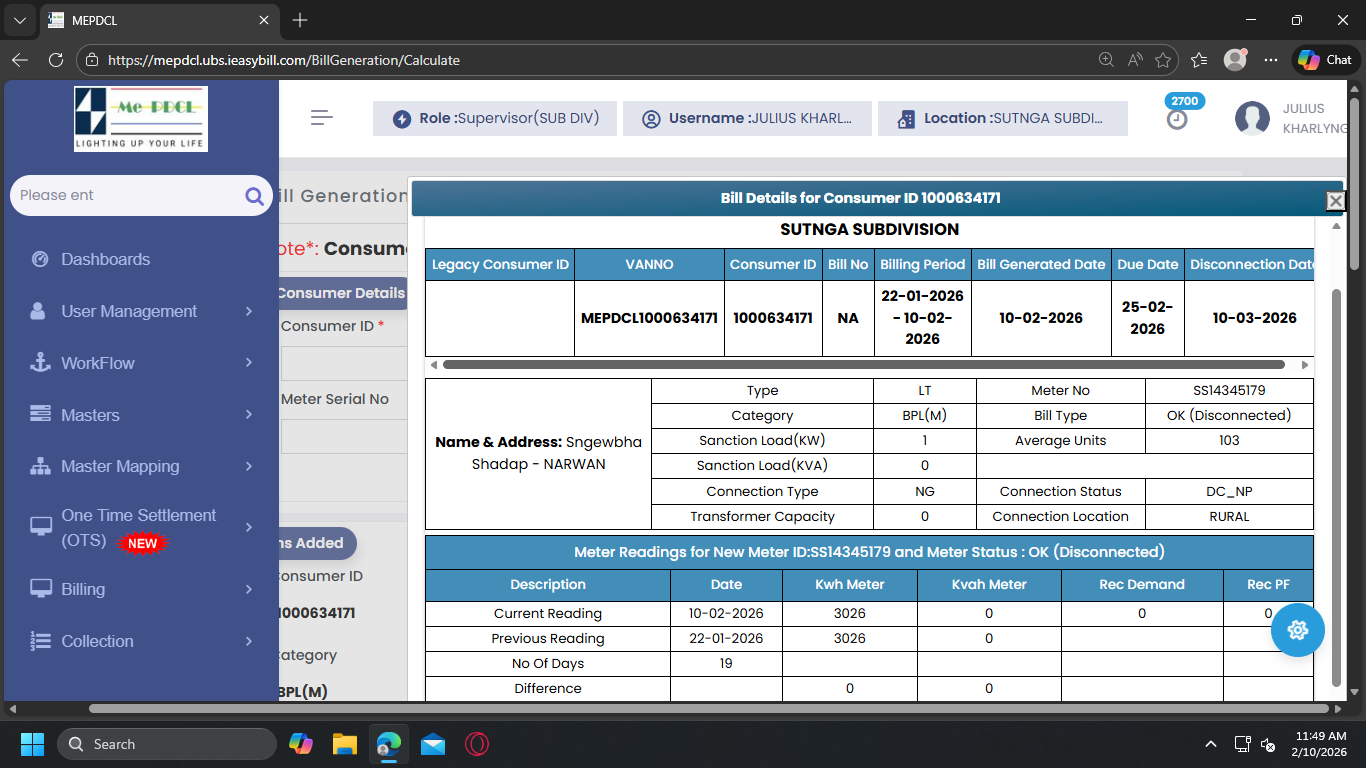Viewport: 1366px width, 768px height.
Task: Click the Location Sutnga Subdivision button
Action: (x=1002, y=118)
